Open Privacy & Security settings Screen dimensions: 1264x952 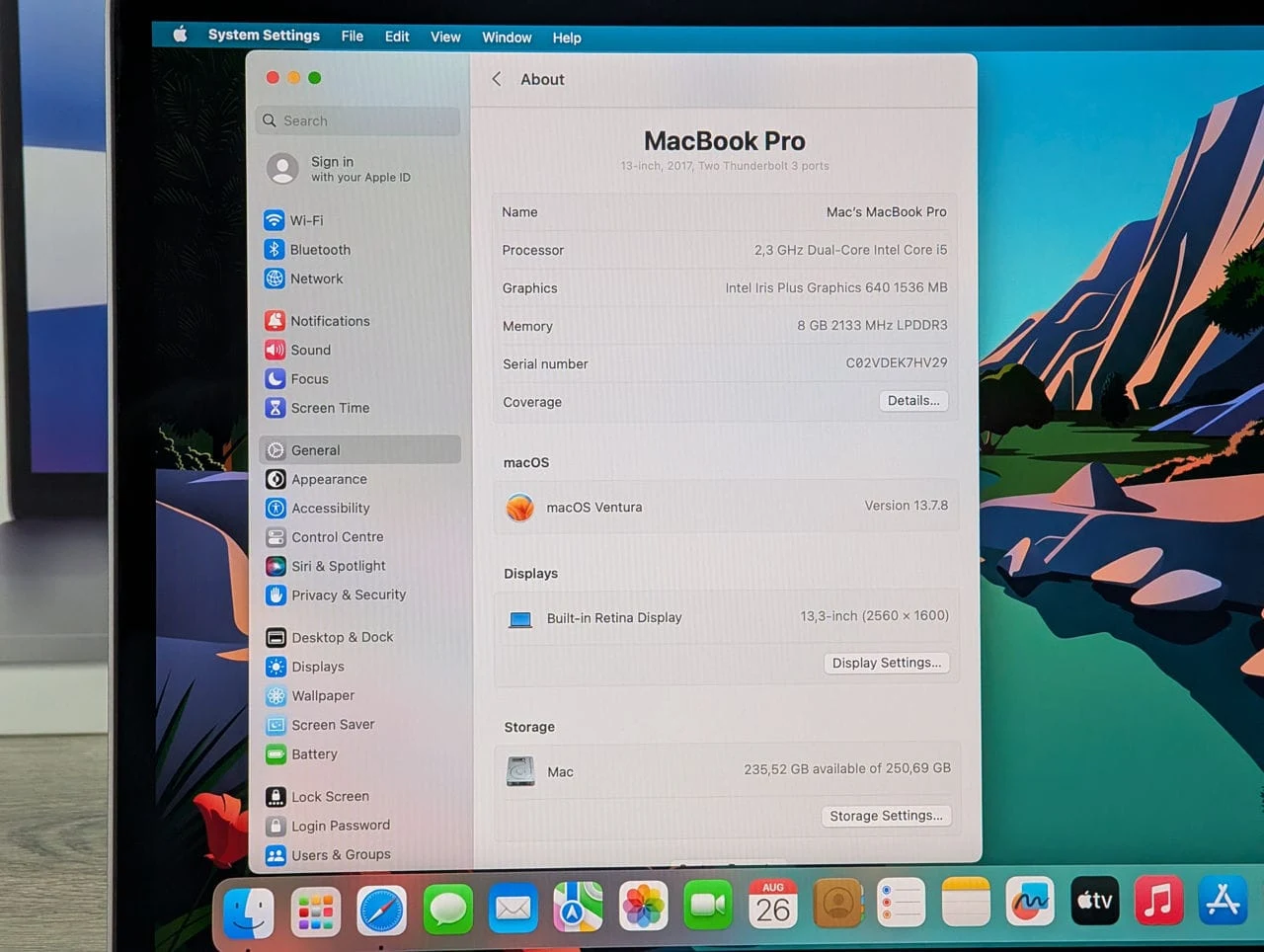tap(336, 595)
